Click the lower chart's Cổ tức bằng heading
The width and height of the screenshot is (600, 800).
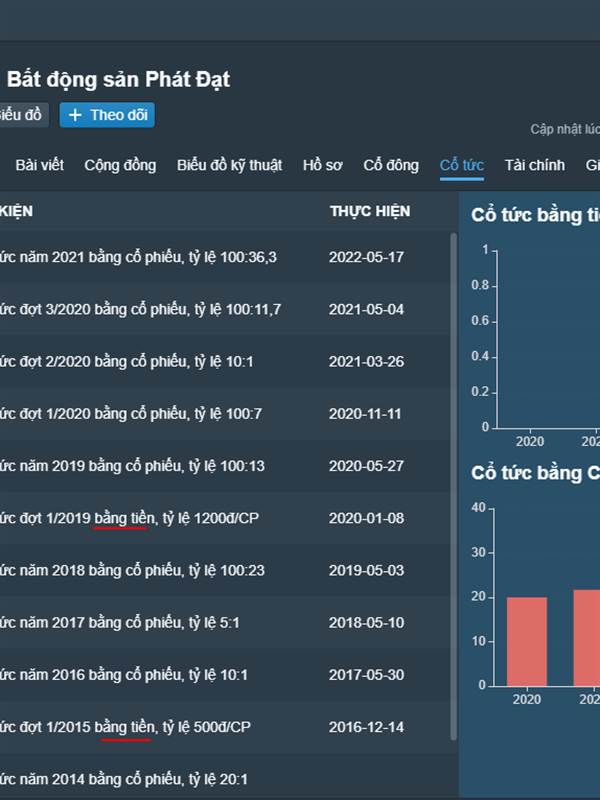click(535, 473)
